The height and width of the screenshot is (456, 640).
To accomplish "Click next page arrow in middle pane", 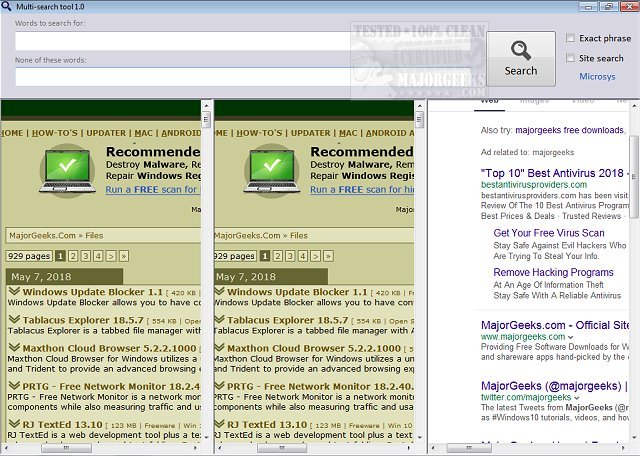I will pos(316,256).
